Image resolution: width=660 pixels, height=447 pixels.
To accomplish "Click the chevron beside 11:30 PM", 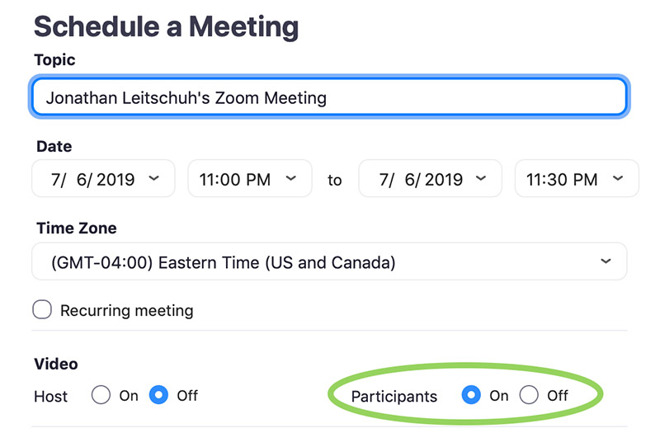I will pos(618,178).
